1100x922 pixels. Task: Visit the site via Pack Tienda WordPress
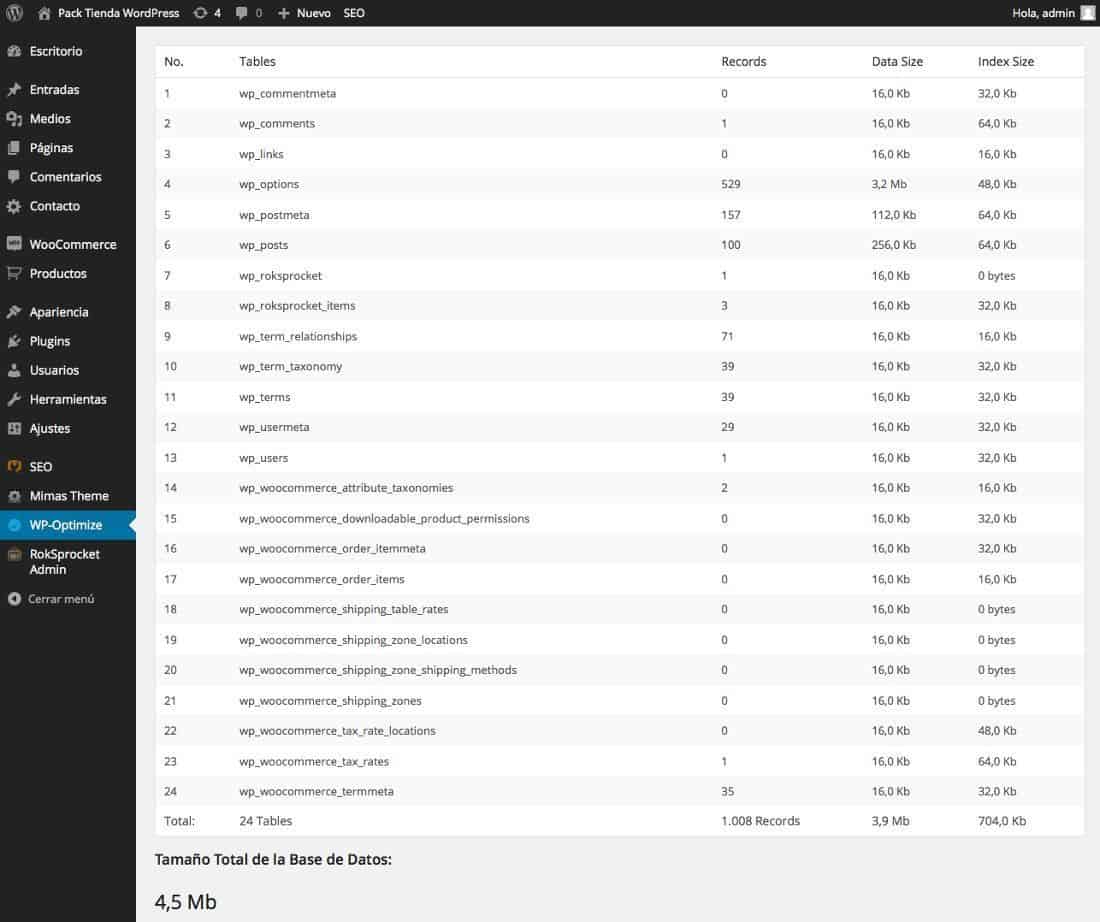(113, 13)
